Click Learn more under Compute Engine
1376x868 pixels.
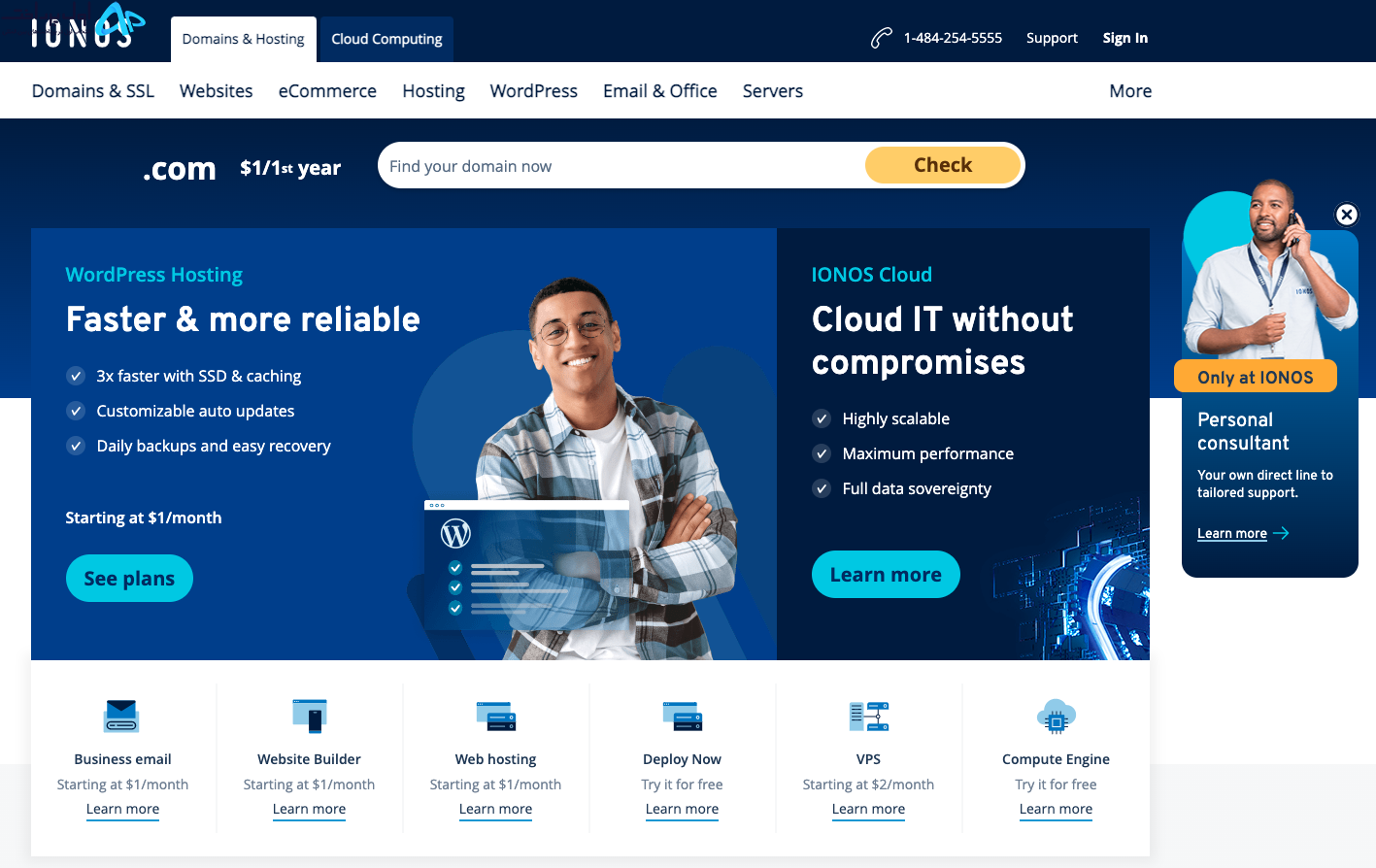(x=1056, y=809)
